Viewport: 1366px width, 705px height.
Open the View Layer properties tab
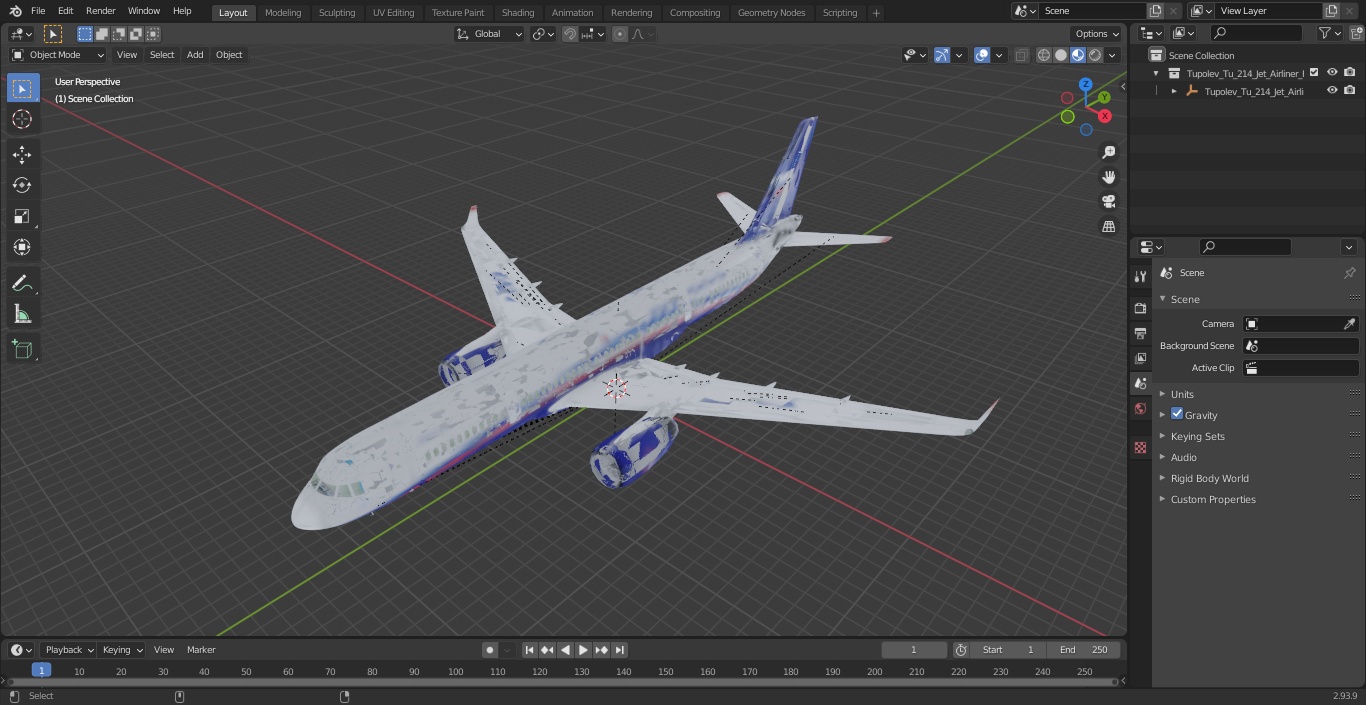pyautogui.click(x=1140, y=358)
